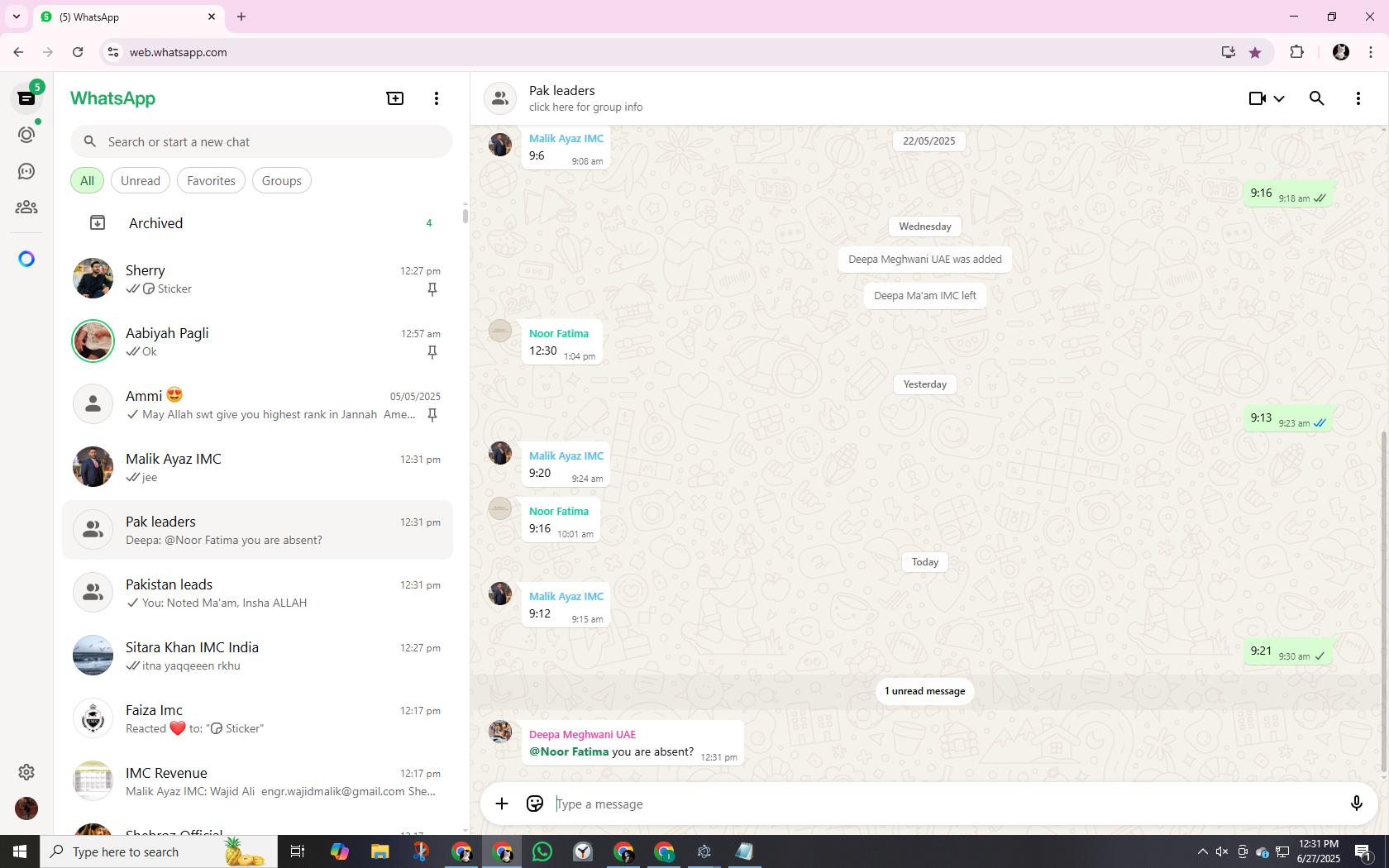Image resolution: width=1389 pixels, height=868 pixels.
Task: Open the Pakistan leads group chat
Action: pyautogui.click(x=258, y=593)
